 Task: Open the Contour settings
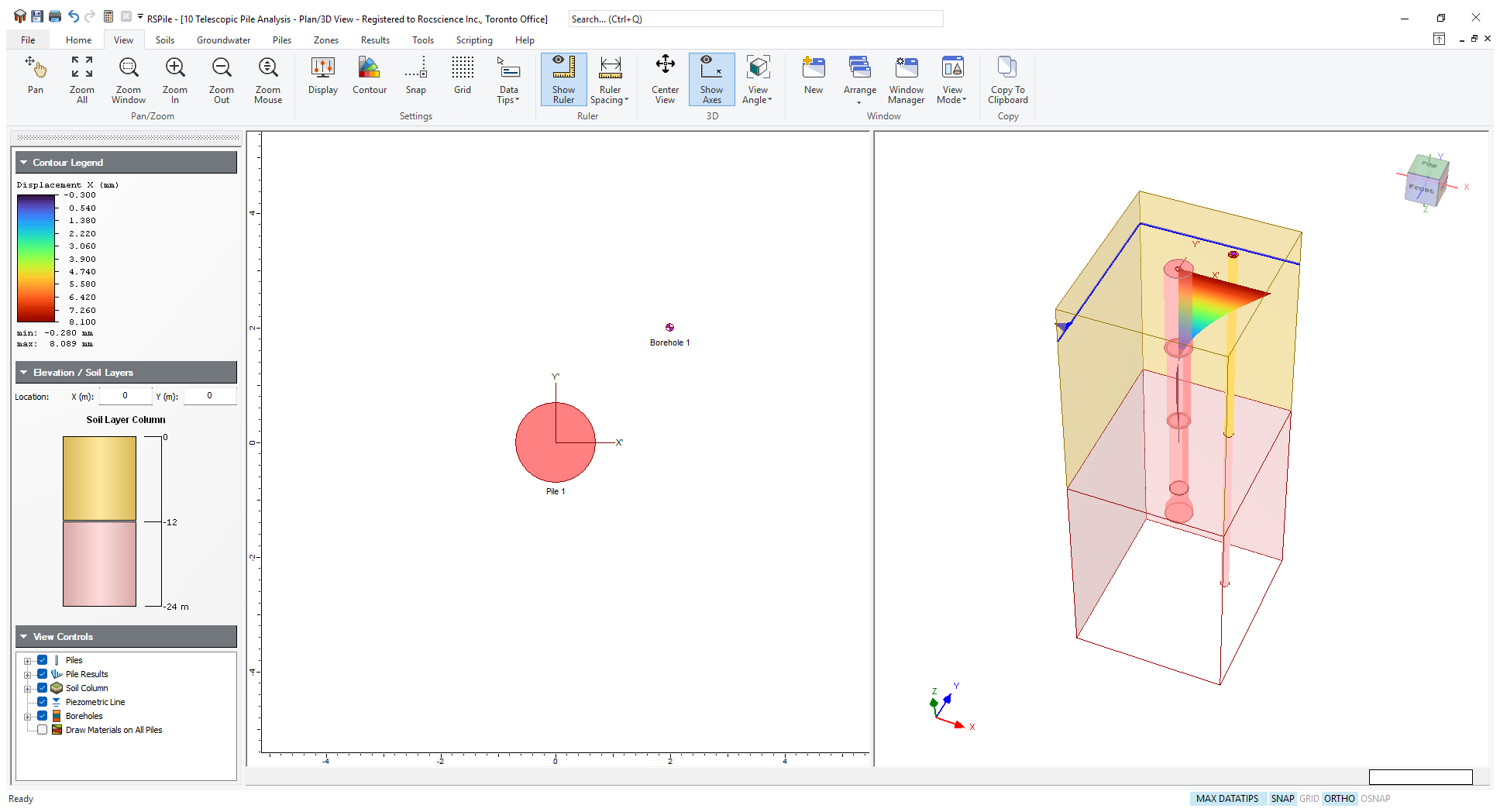point(370,76)
